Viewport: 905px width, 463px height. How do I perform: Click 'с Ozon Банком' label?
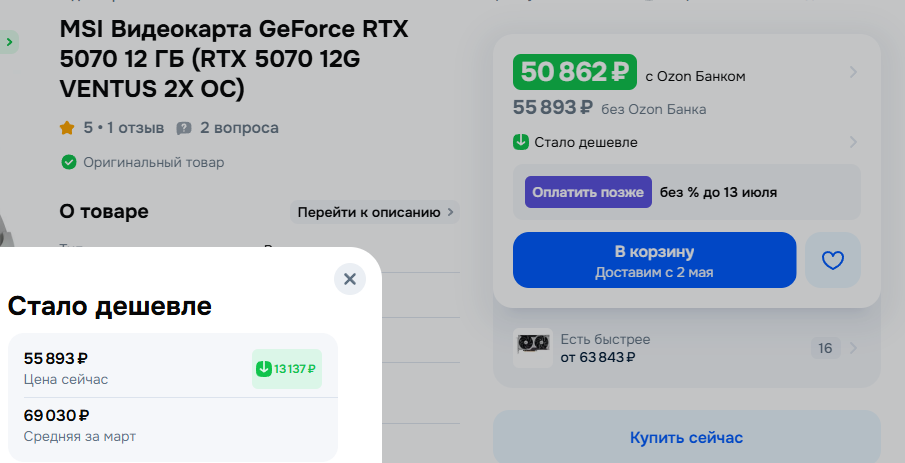pyautogui.click(x=695, y=76)
